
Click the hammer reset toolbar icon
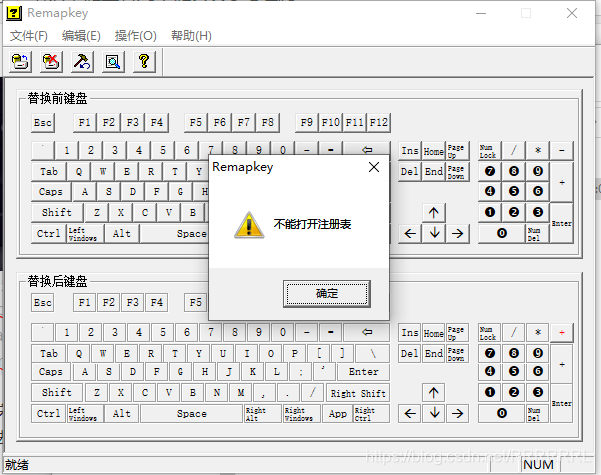click(82, 61)
